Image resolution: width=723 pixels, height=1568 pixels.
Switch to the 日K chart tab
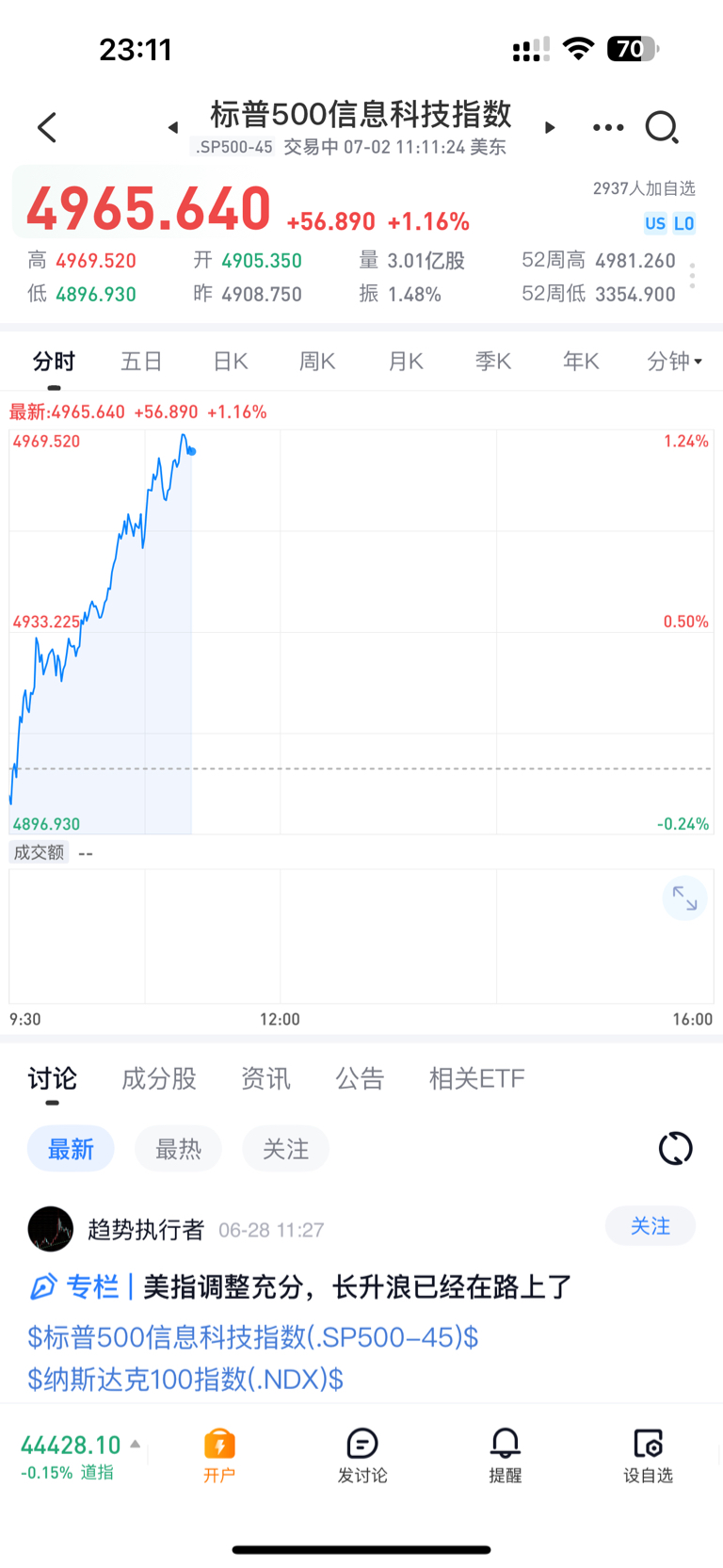(x=230, y=361)
